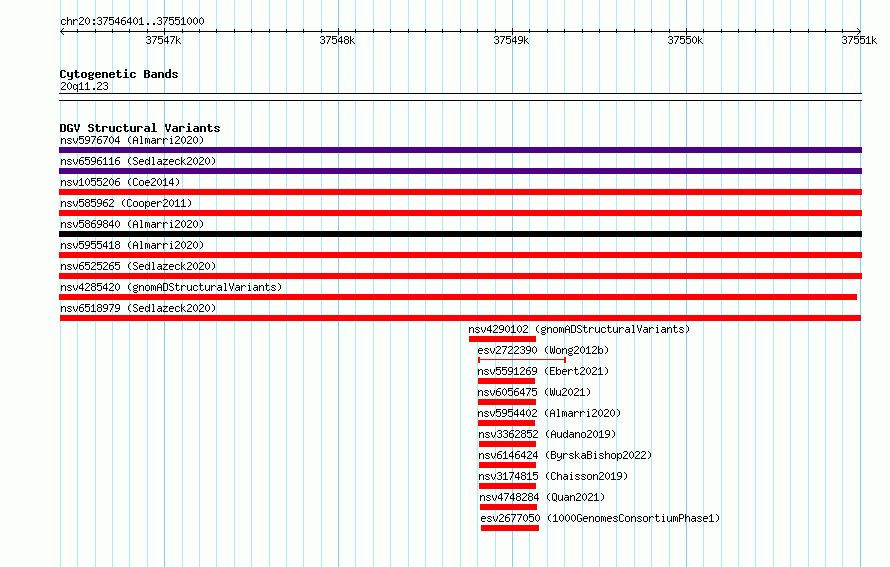The height and width of the screenshot is (567, 890).
Task: Open variant label esv2722390 (Wong2012b)
Action: 543,350
